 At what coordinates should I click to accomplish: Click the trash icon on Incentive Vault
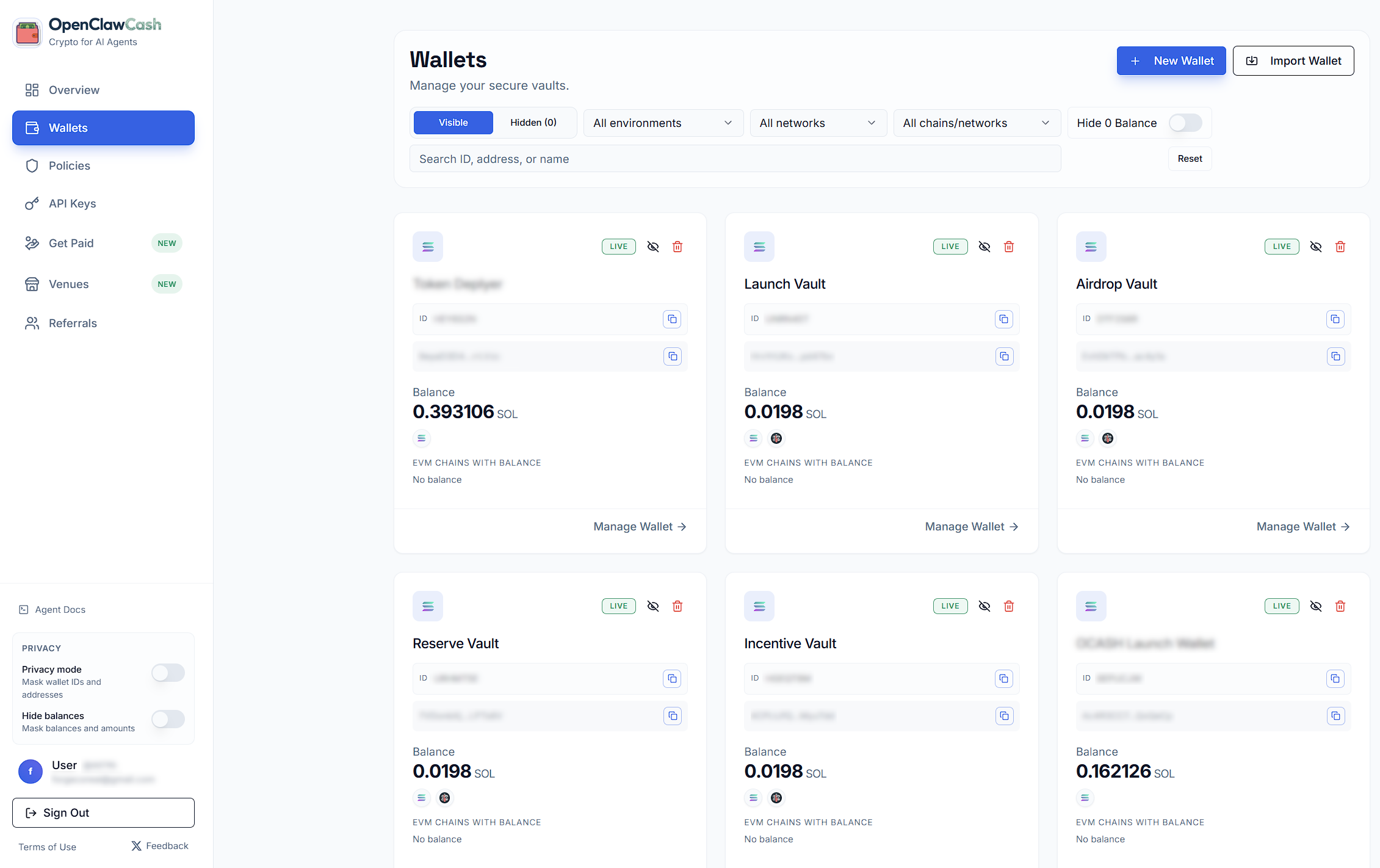pyautogui.click(x=1008, y=606)
